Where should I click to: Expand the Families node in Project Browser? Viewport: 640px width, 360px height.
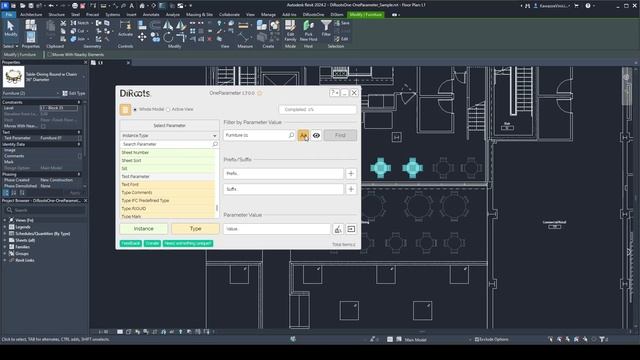(5, 247)
